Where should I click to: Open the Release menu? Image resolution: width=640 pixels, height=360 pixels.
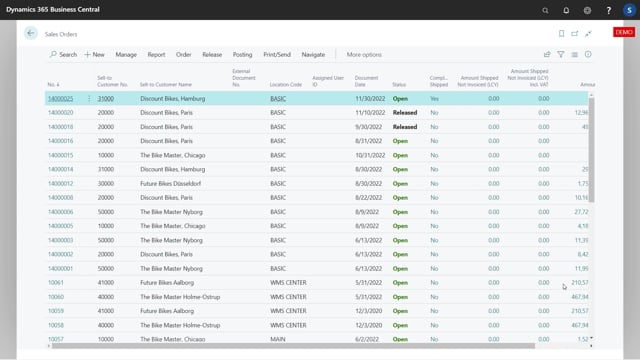point(212,54)
